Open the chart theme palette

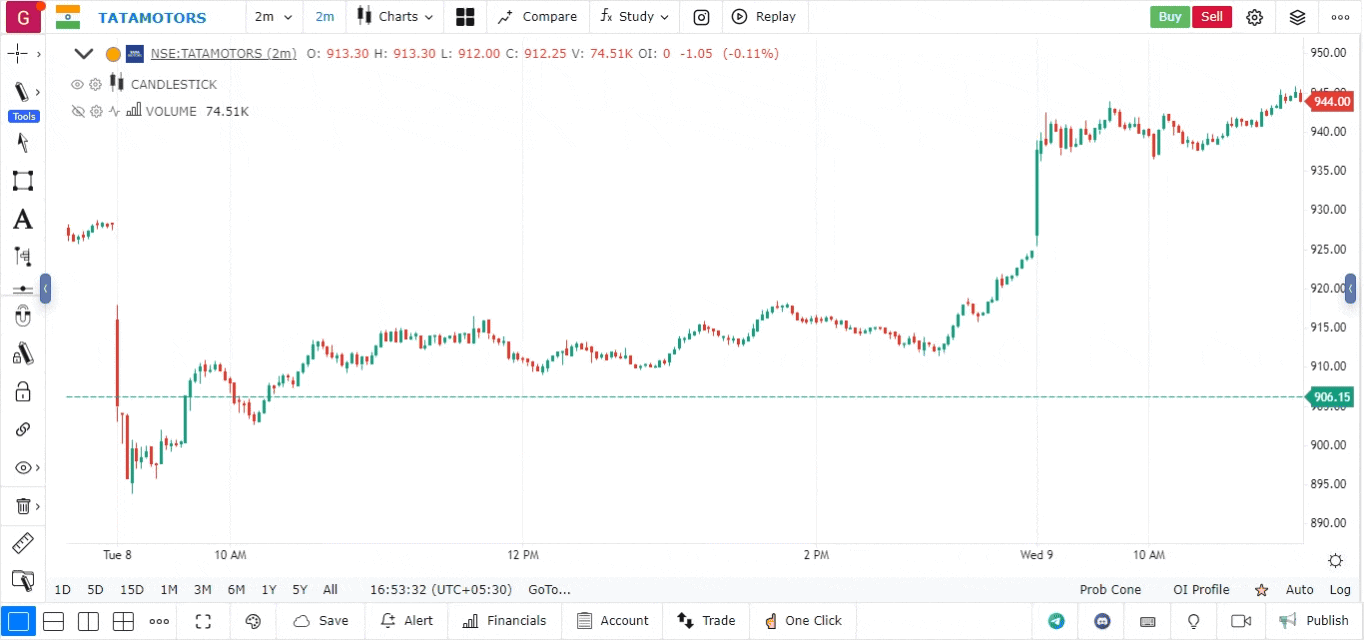[x=253, y=621]
